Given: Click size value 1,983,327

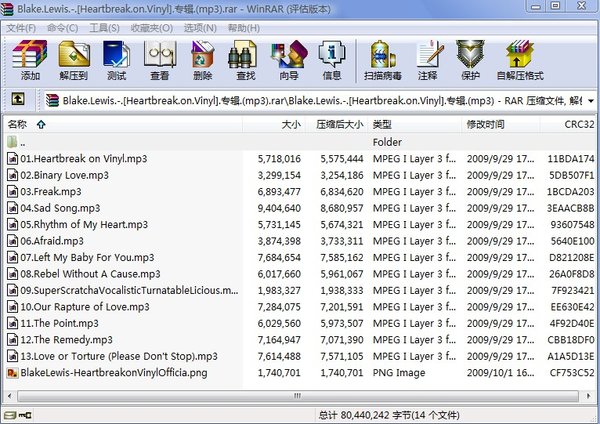Looking at the screenshot, I should coord(279,290).
